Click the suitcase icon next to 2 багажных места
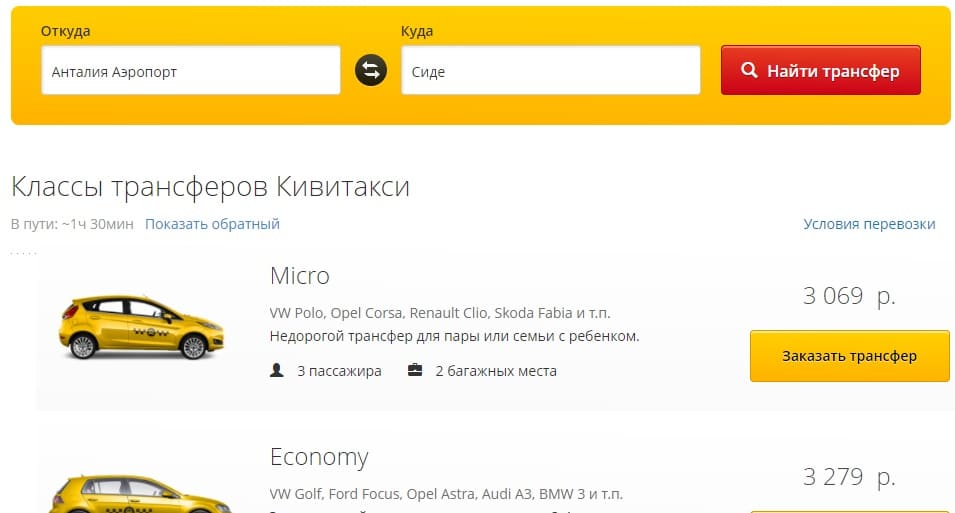The image size is (955, 513). click(x=415, y=370)
